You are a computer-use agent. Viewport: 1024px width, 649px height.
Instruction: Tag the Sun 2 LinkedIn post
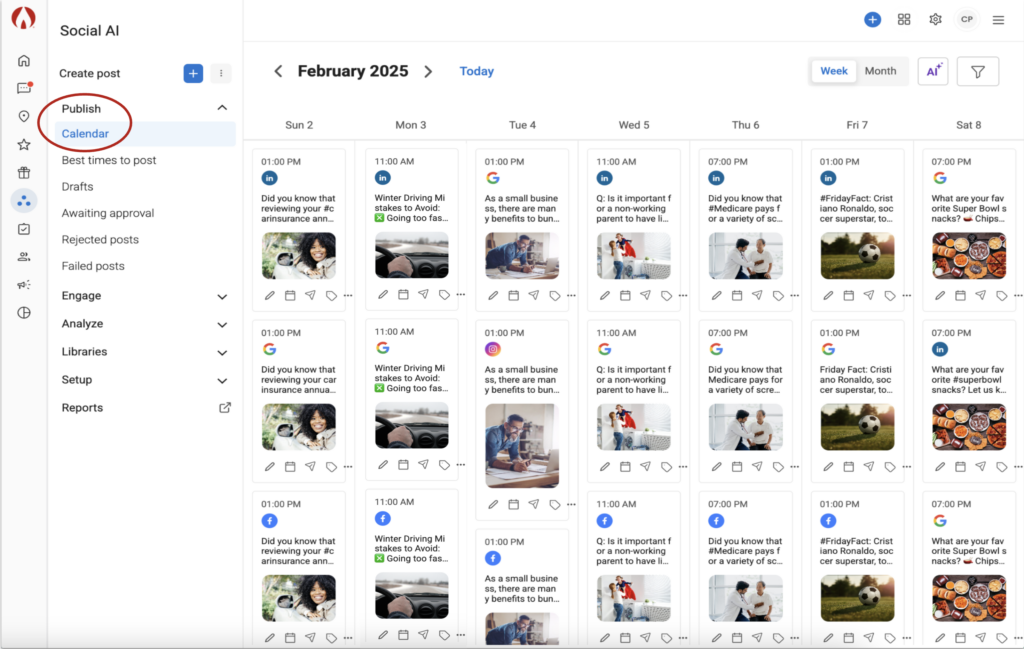(x=331, y=296)
